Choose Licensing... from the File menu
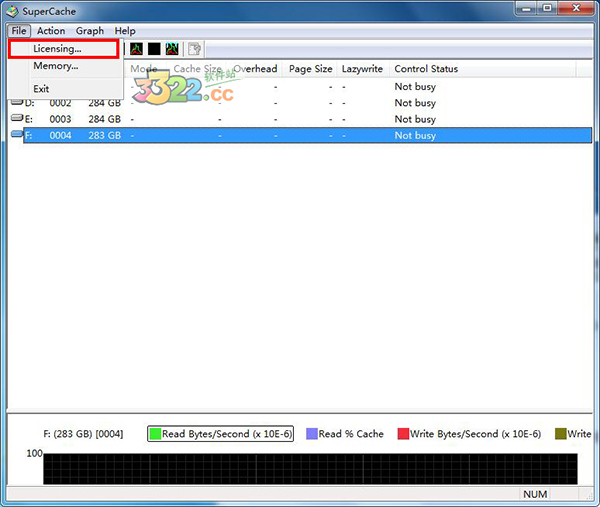The image size is (600, 507). 64,49
